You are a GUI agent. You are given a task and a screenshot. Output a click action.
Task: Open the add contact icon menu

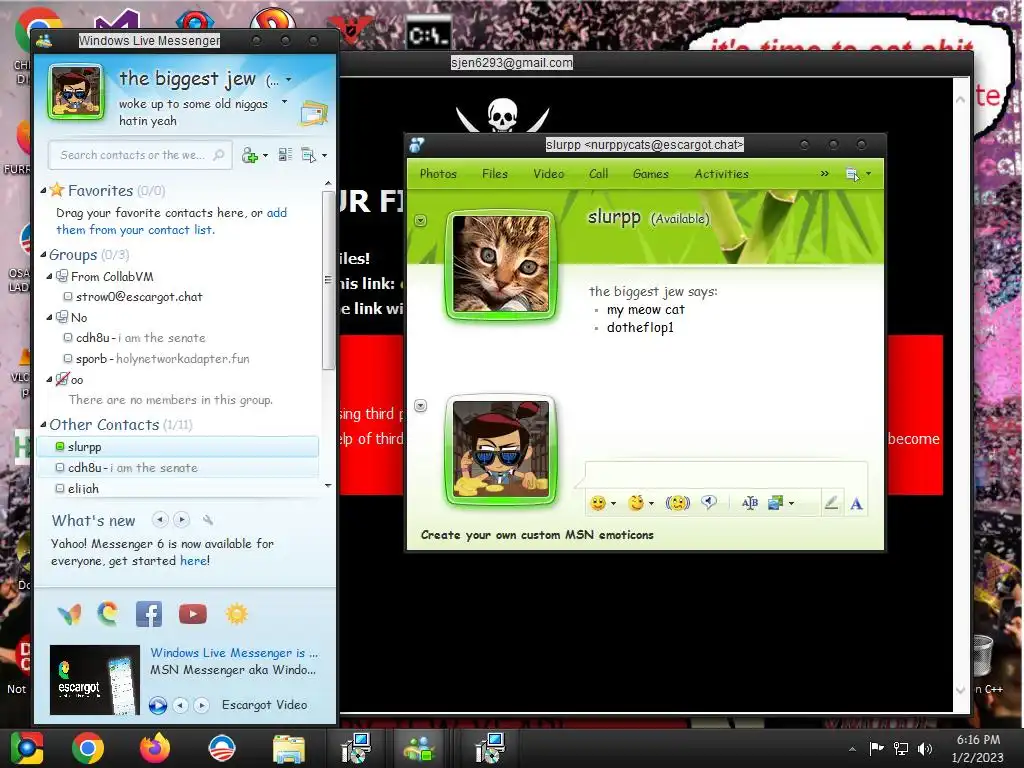click(x=255, y=155)
